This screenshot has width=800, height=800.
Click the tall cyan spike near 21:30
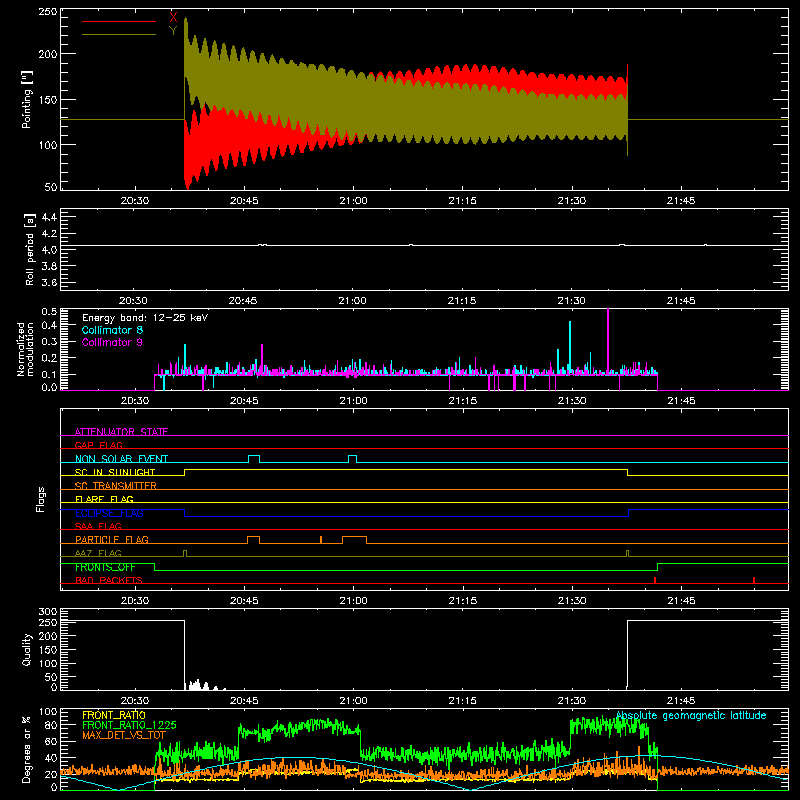click(570, 347)
